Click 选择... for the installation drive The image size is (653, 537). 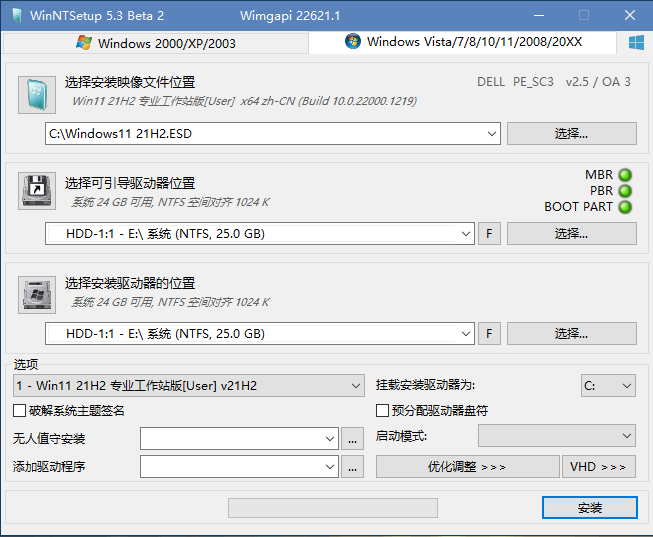point(572,334)
